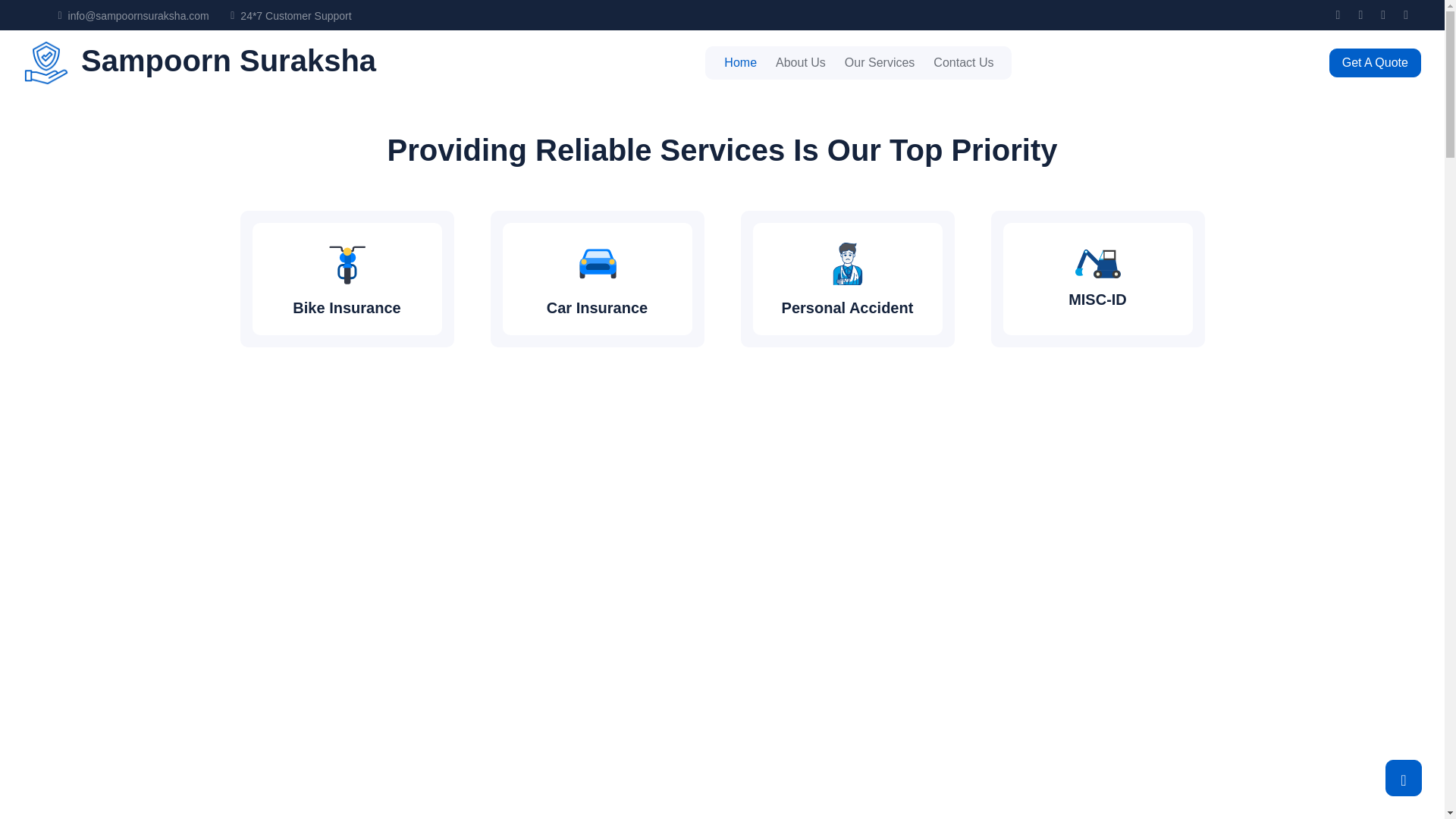The image size is (1456, 819).
Task: Click the injured person Personal Accident icon
Action: coord(847,264)
